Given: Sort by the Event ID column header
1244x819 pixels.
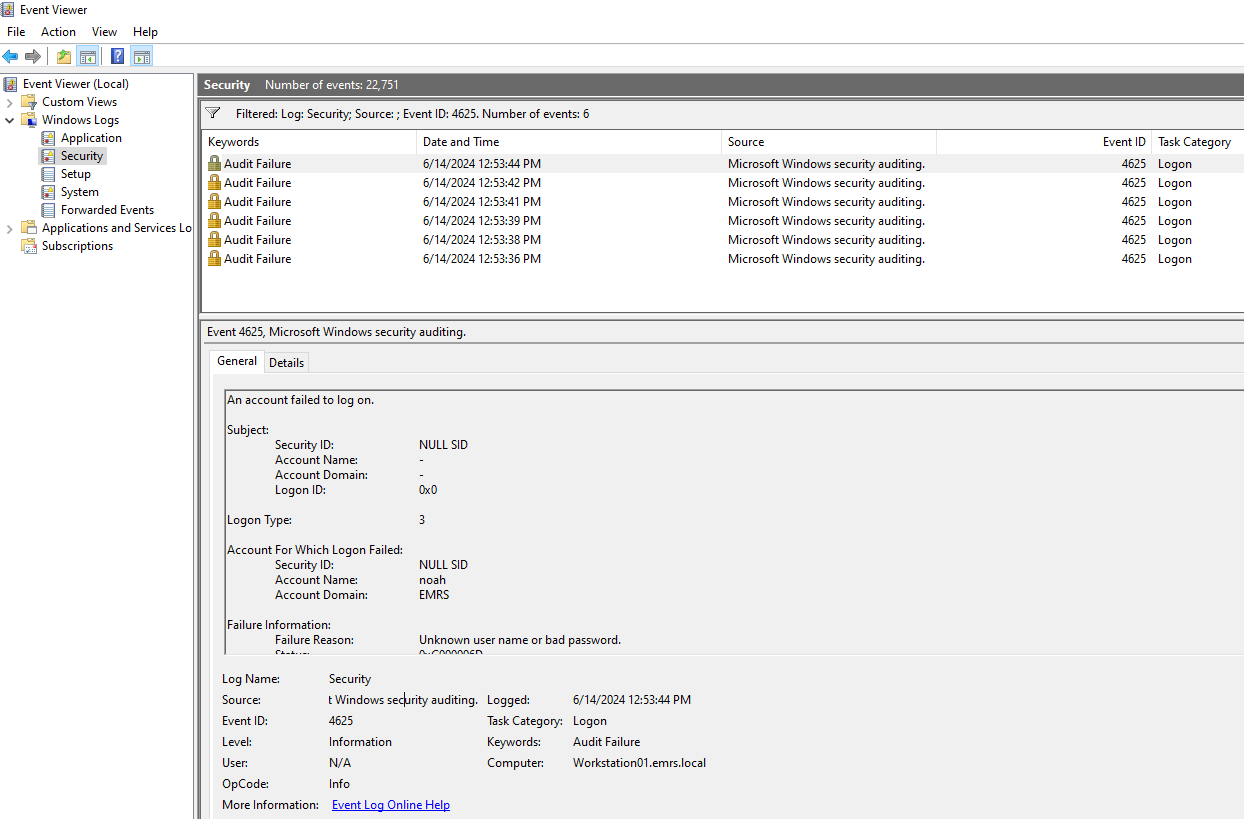Looking at the screenshot, I should coord(1044,142).
